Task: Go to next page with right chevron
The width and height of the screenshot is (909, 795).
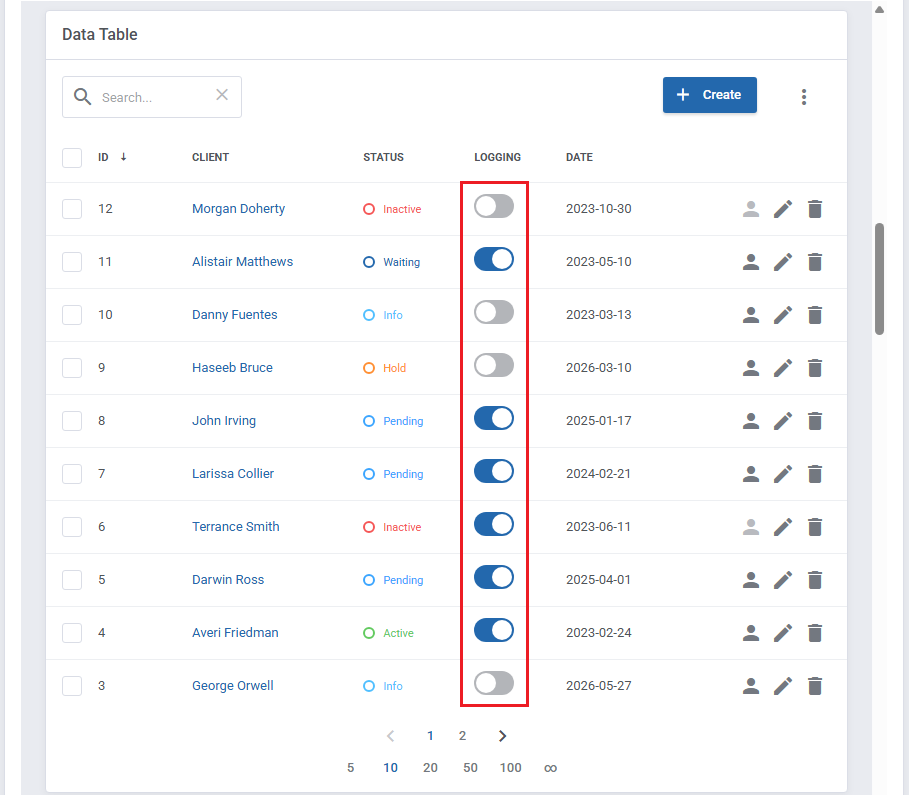Action: (x=502, y=736)
